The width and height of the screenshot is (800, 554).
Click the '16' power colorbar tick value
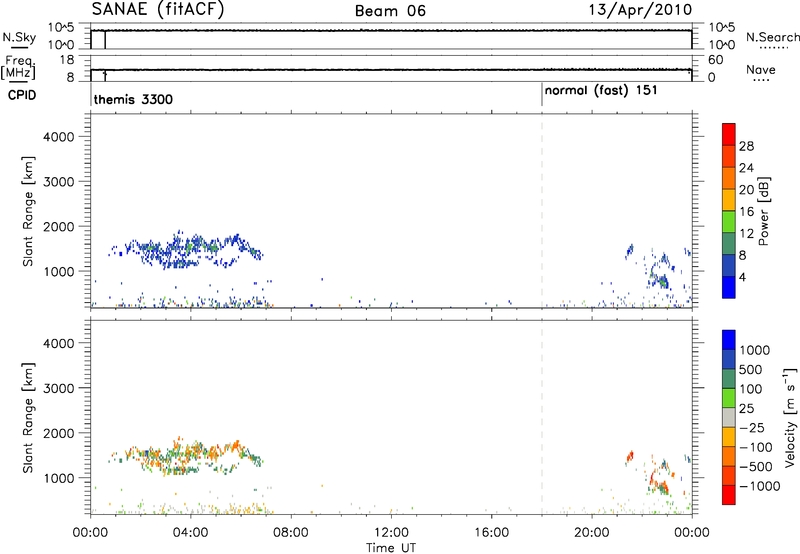(746, 212)
